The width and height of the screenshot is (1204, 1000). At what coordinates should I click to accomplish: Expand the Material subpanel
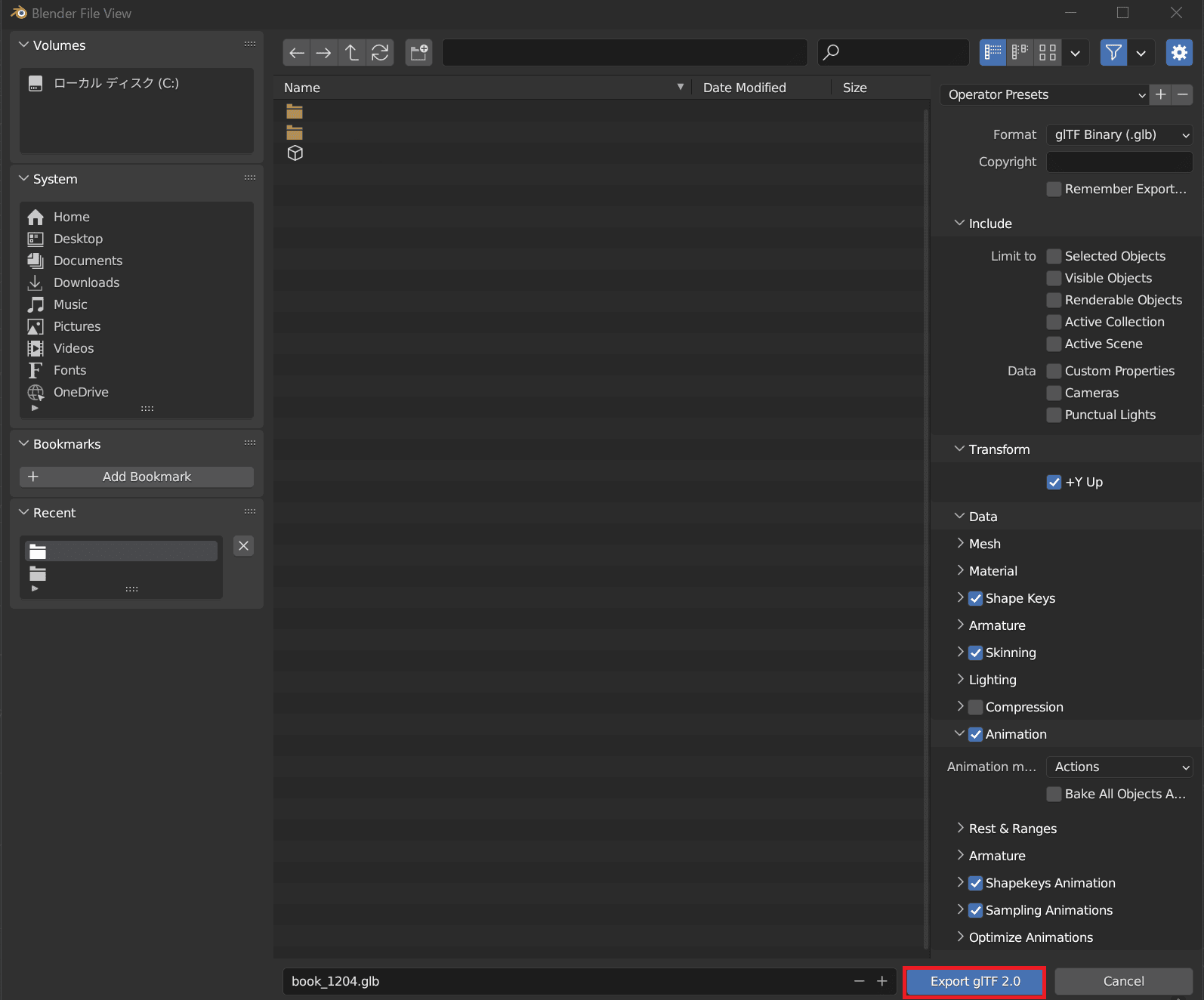960,570
